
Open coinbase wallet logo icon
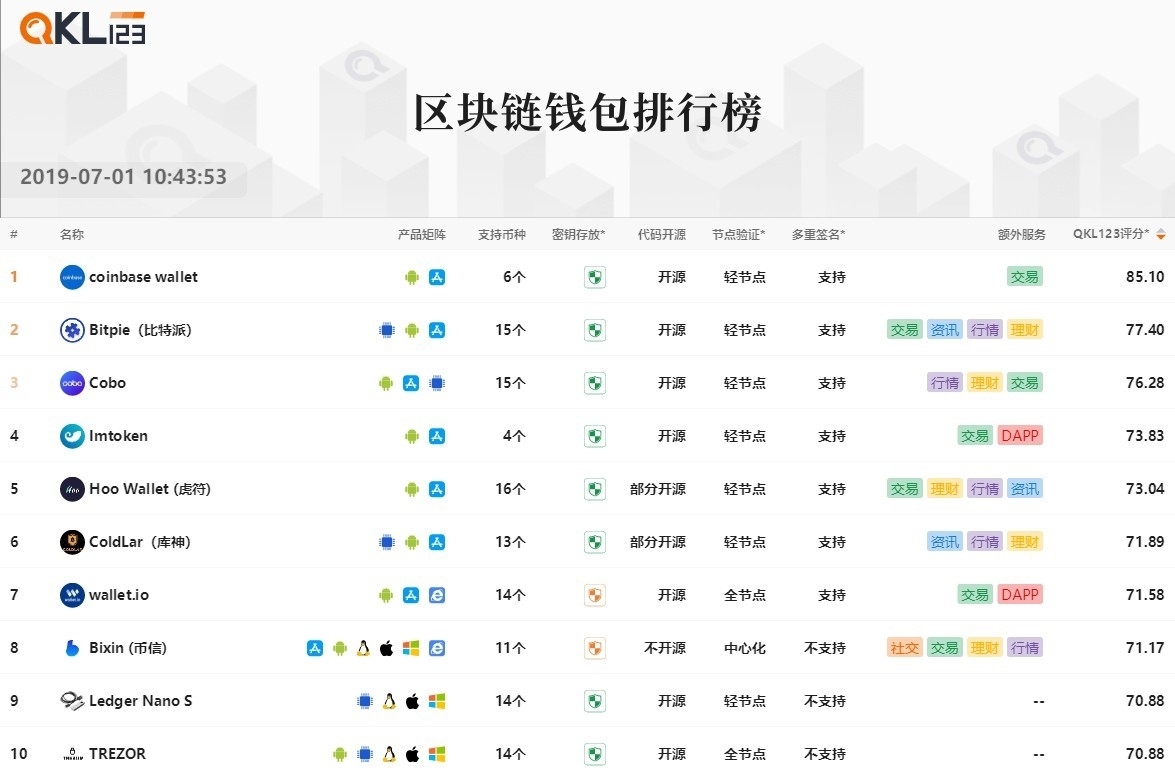[72, 277]
